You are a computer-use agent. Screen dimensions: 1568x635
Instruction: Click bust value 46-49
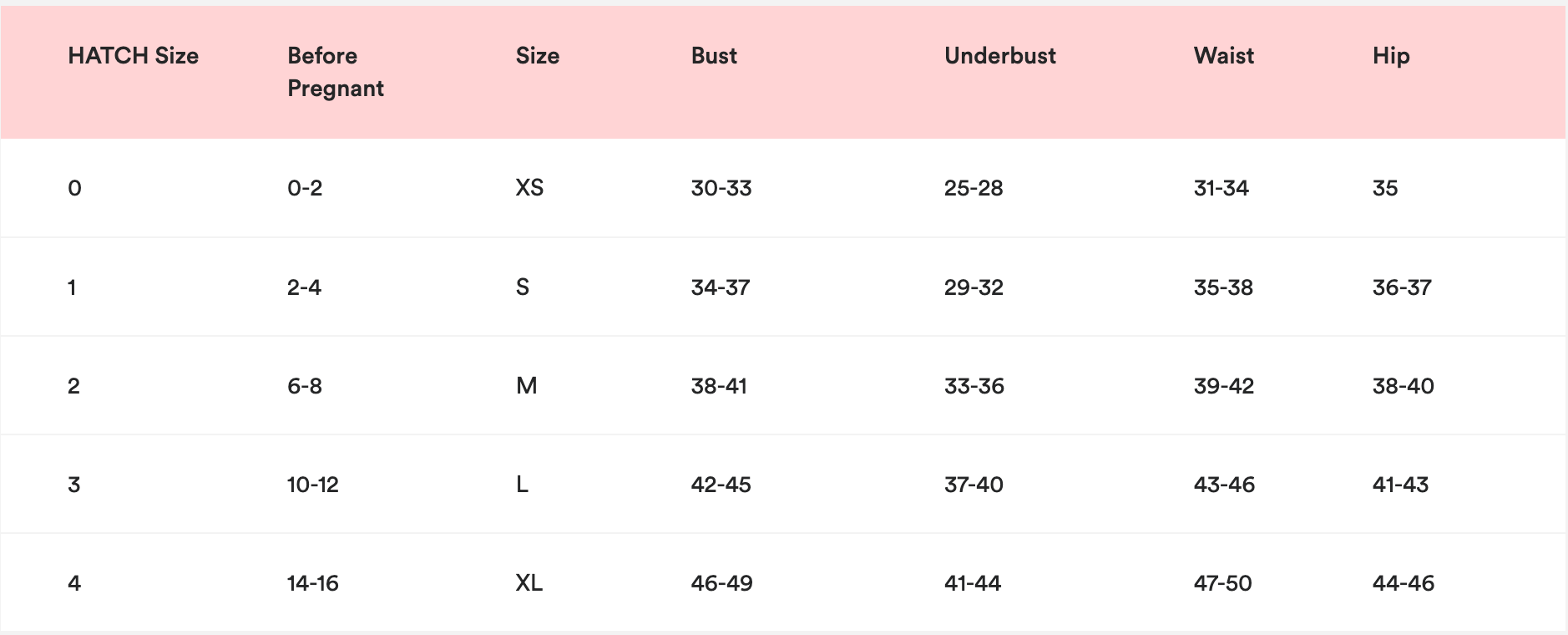[721, 582]
